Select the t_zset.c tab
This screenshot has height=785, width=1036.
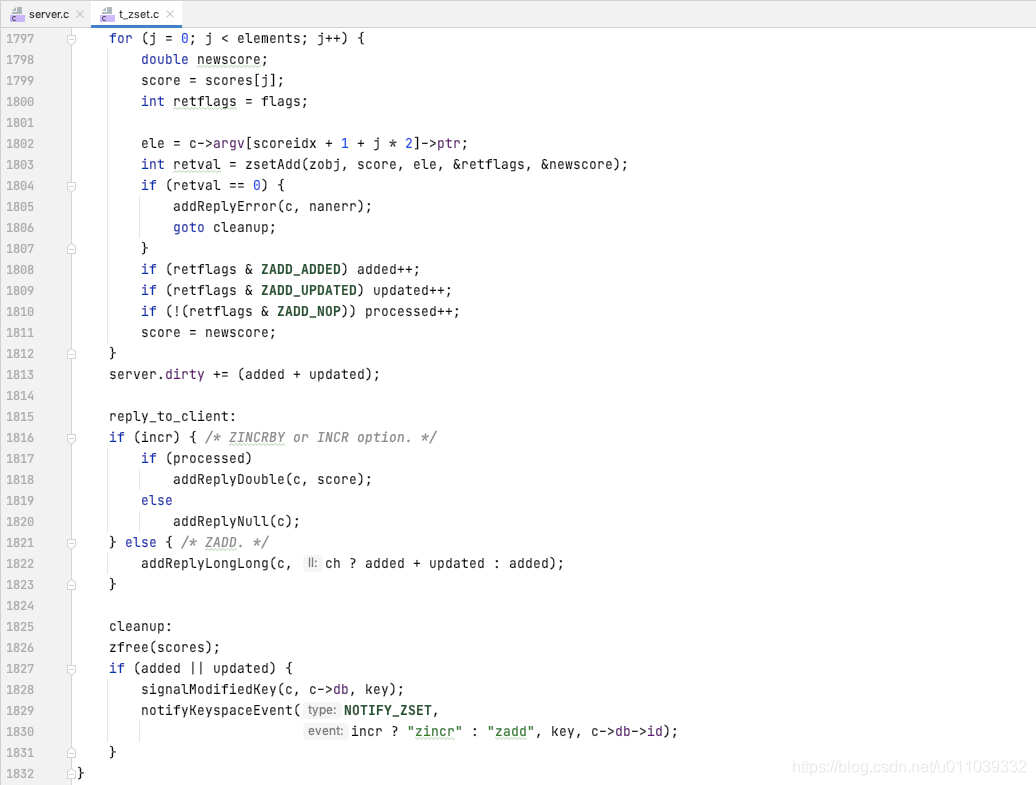139,14
